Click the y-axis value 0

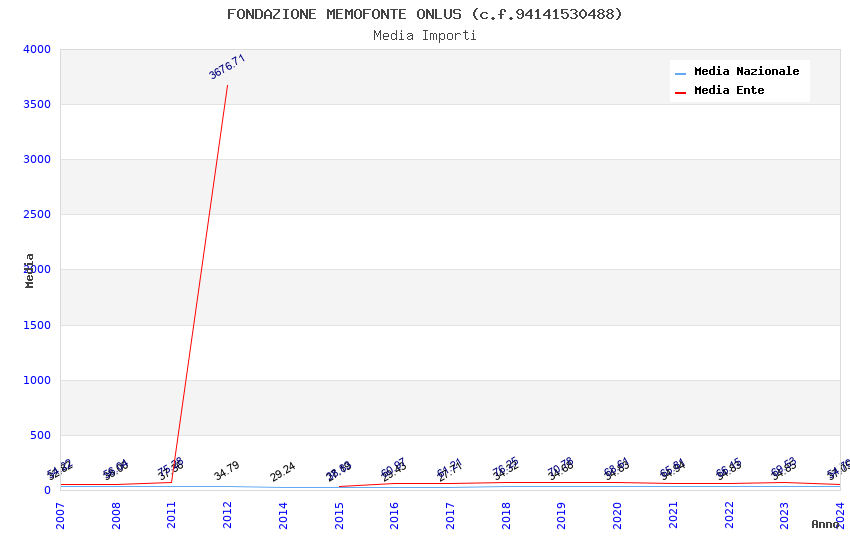point(48,490)
